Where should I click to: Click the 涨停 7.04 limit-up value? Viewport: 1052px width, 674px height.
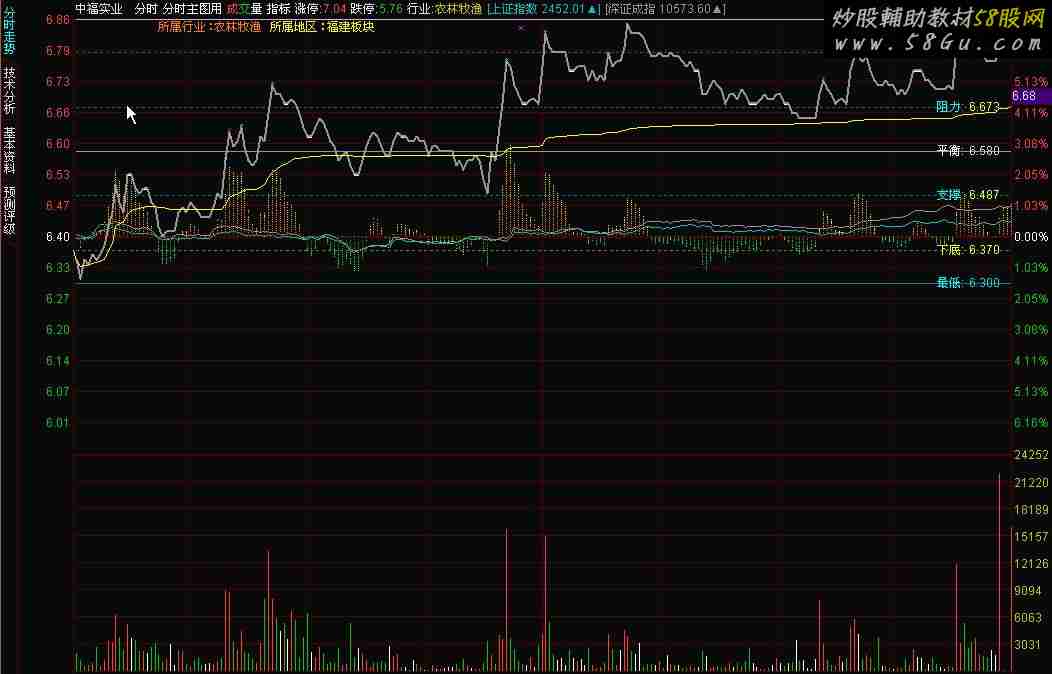[320, 9]
